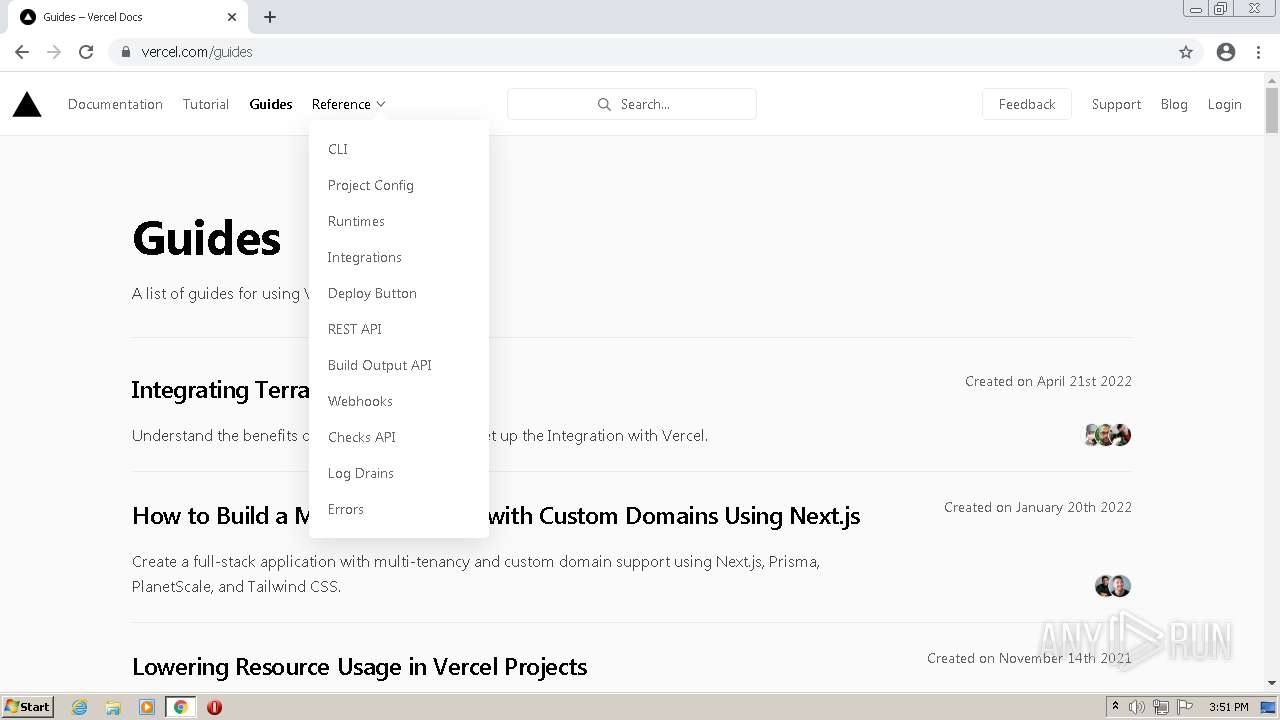Screen dimensions: 1280x720
Task: Reload the page with the refresh icon
Action: 86,52
